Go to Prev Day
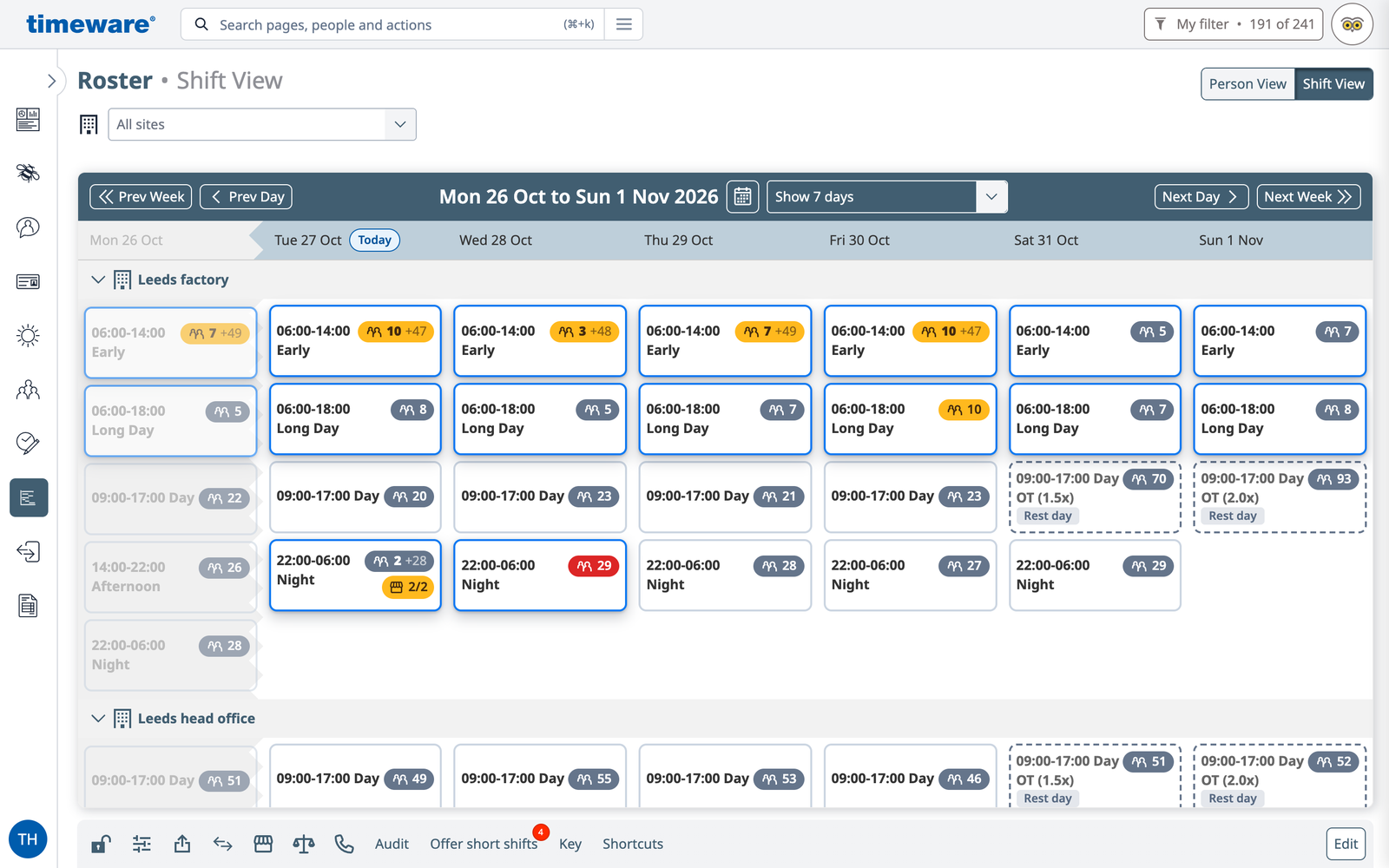This screenshot has width=1389, height=868. [x=247, y=197]
